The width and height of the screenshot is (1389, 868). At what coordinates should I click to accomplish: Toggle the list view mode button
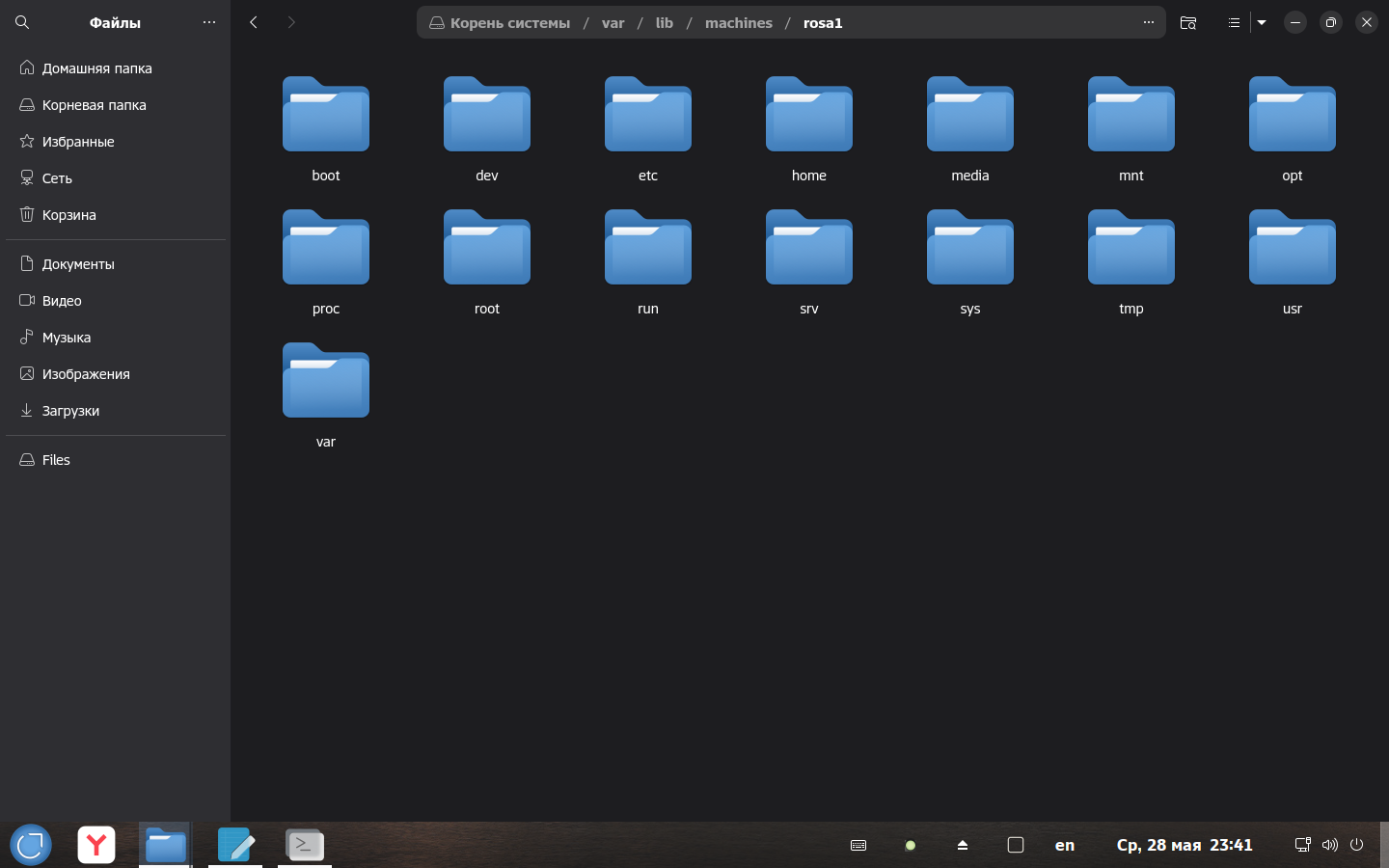[1234, 22]
